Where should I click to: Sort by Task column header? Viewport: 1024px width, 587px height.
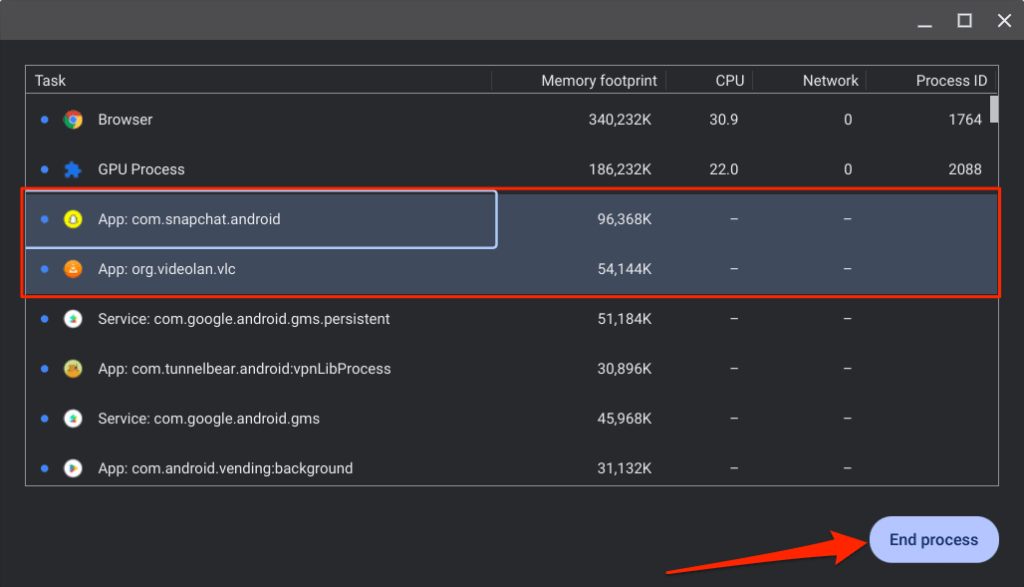(x=50, y=81)
